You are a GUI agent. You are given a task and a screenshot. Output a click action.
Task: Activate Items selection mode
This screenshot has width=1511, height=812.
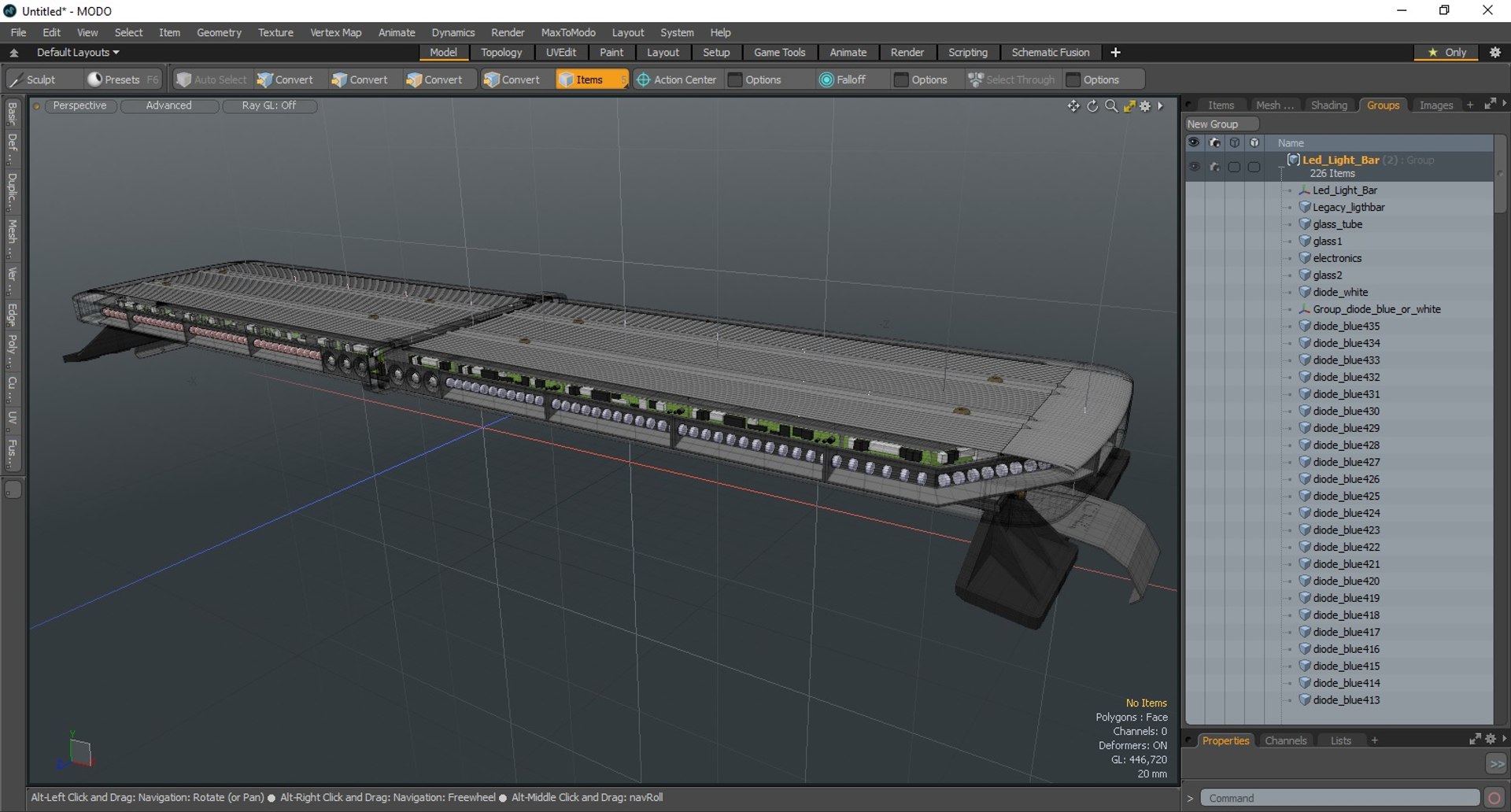(591, 79)
